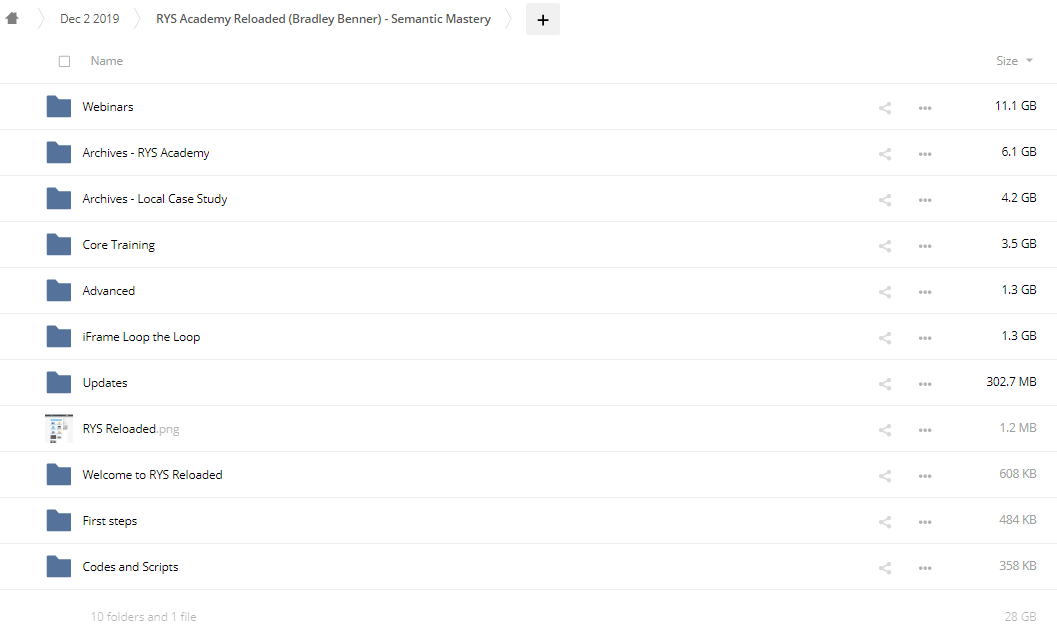This screenshot has height=636, width=1057.
Task: Open more actions for Webinars
Action: coord(925,108)
